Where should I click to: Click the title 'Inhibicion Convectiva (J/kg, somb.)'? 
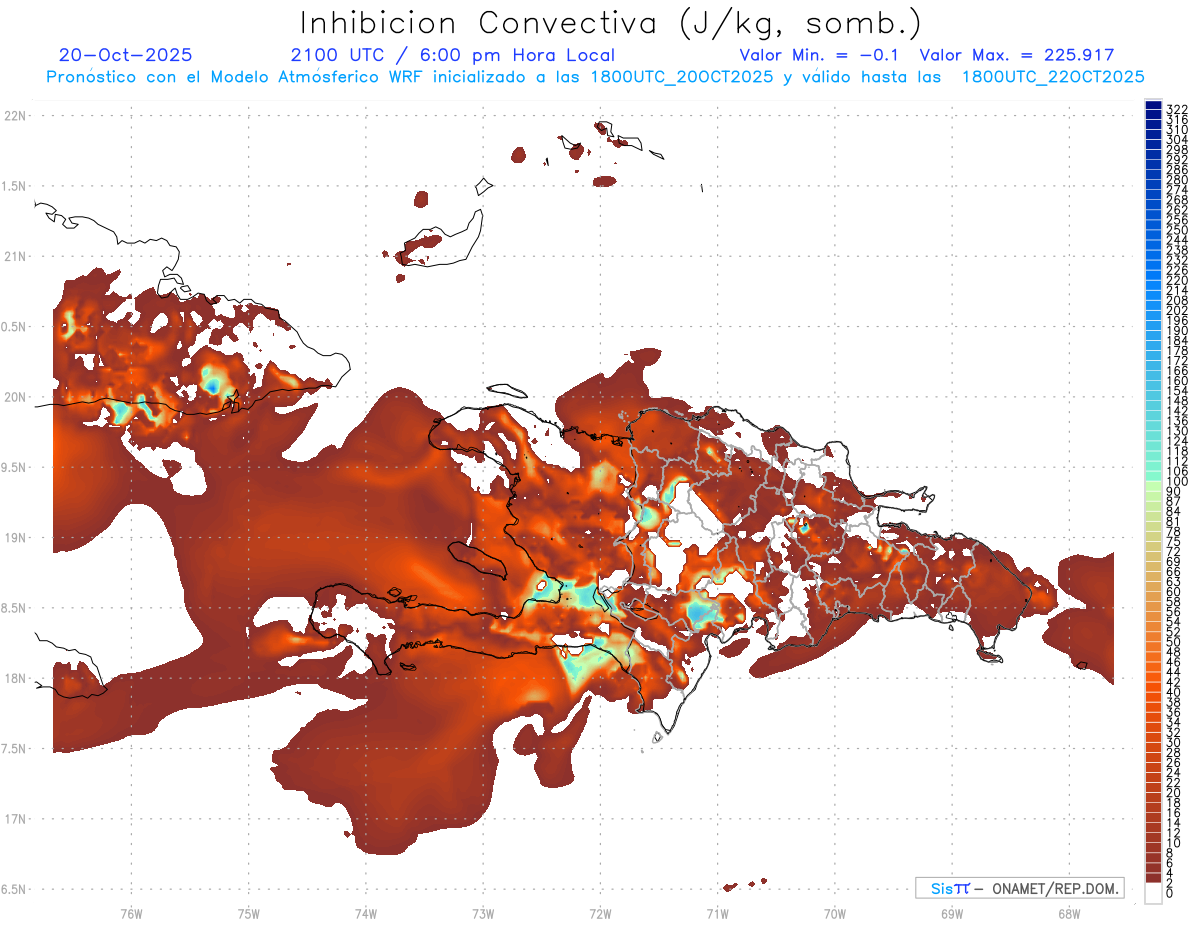(611, 24)
